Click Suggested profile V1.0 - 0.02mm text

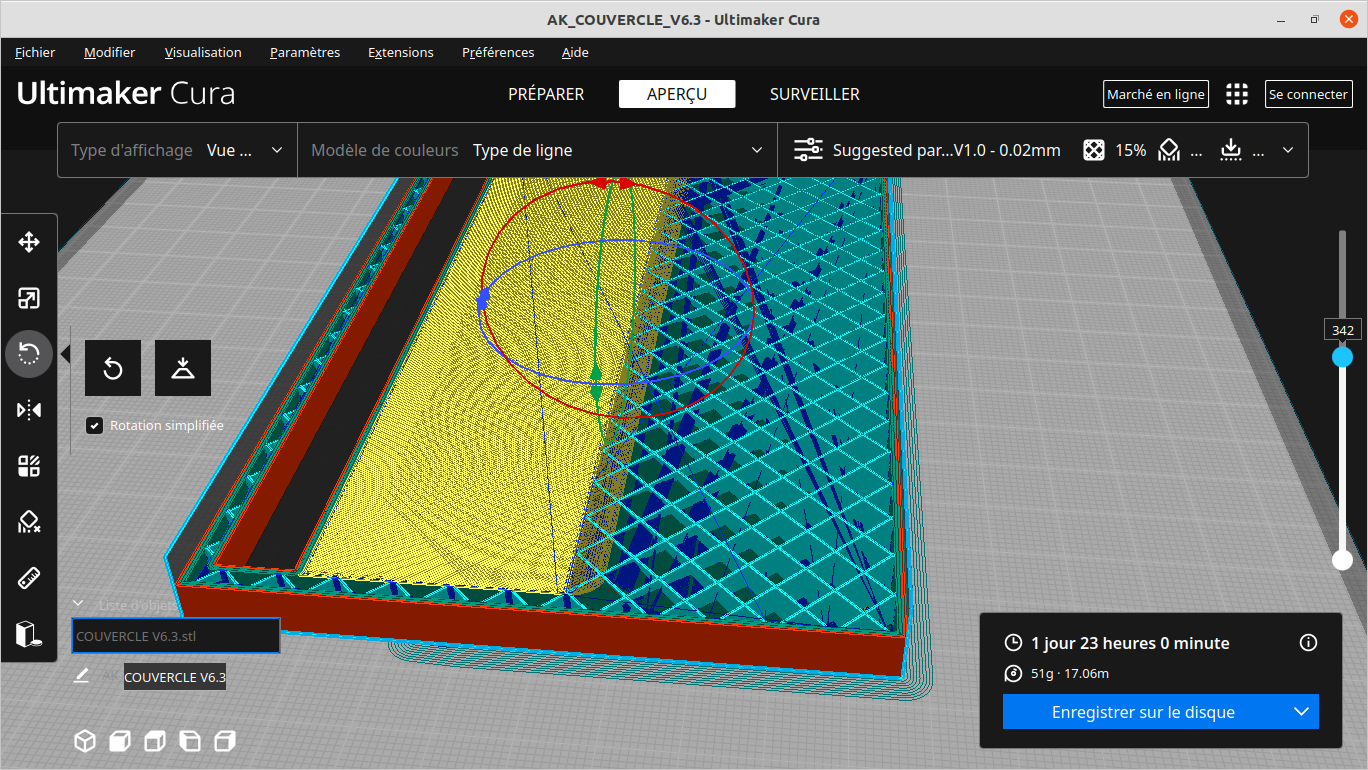[x=947, y=150]
